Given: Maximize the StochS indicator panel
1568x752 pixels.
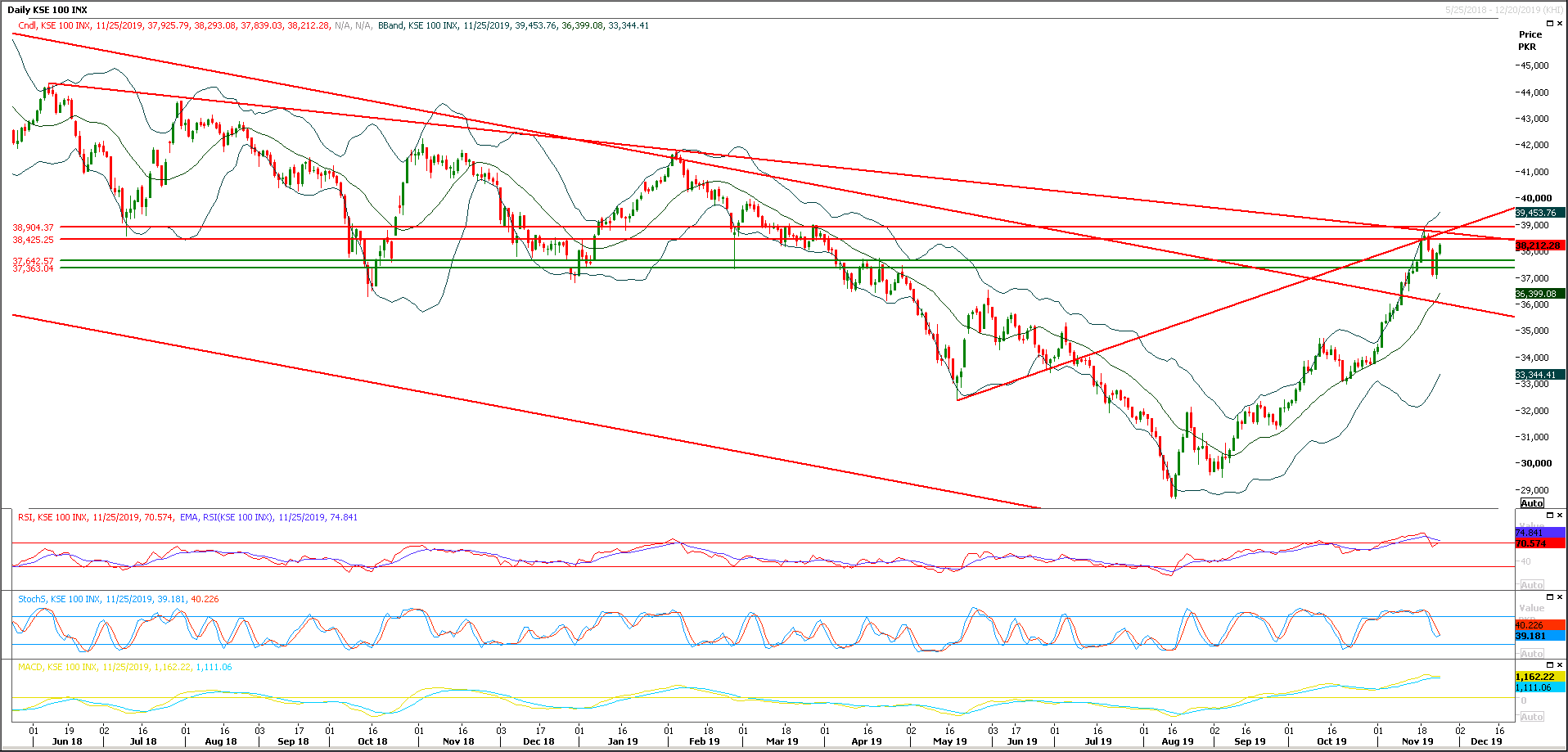Looking at the screenshot, I should [1549, 597].
